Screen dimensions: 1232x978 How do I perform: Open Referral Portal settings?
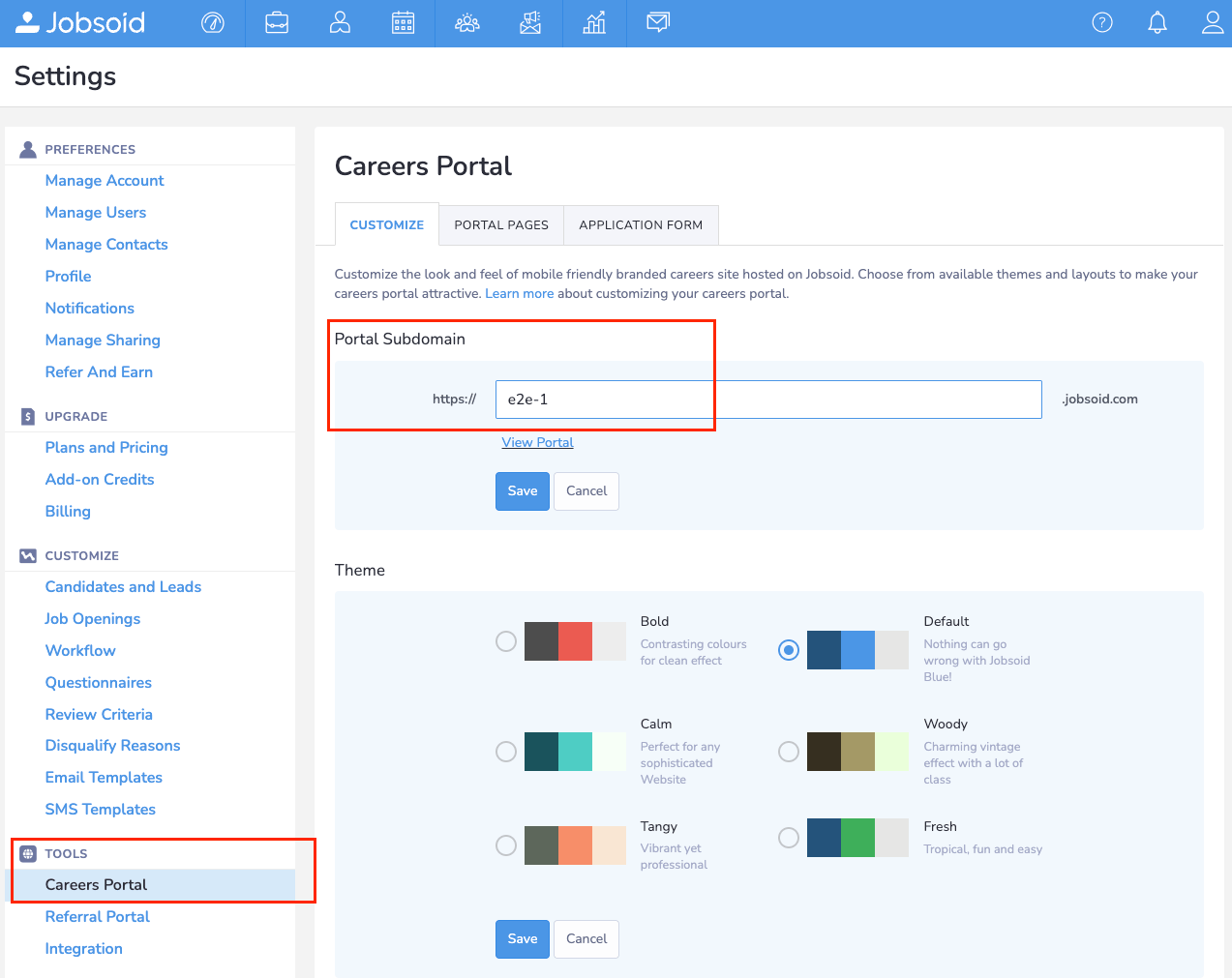(x=98, y=916)
